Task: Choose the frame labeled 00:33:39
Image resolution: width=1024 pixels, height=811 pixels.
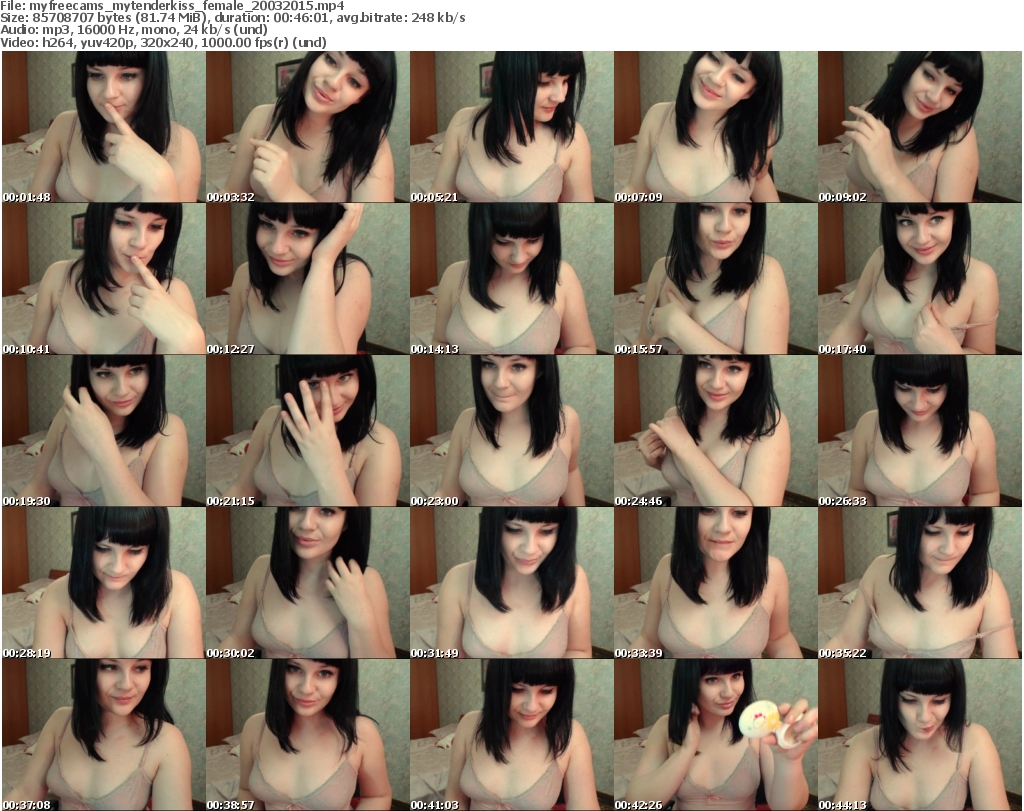Action: pyautogui.click(x=716, y=582)
